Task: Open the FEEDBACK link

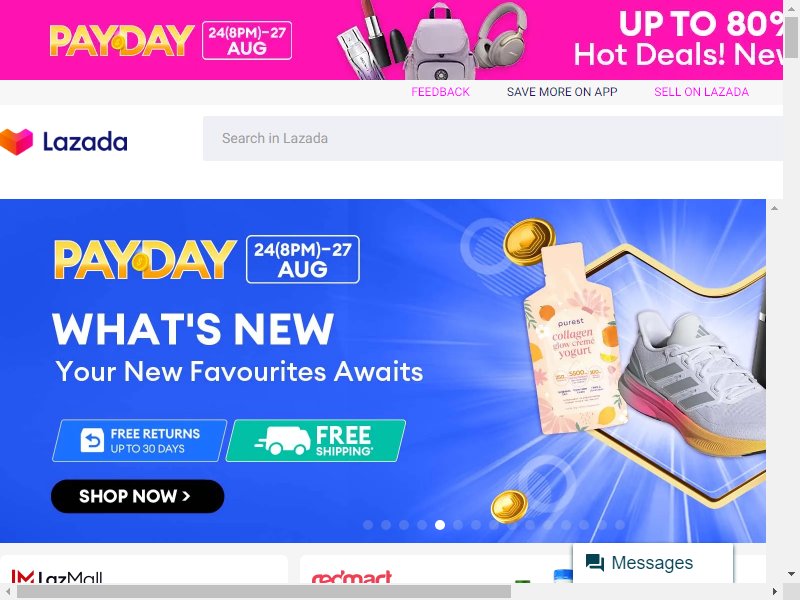Action: [x=440, y=92]
